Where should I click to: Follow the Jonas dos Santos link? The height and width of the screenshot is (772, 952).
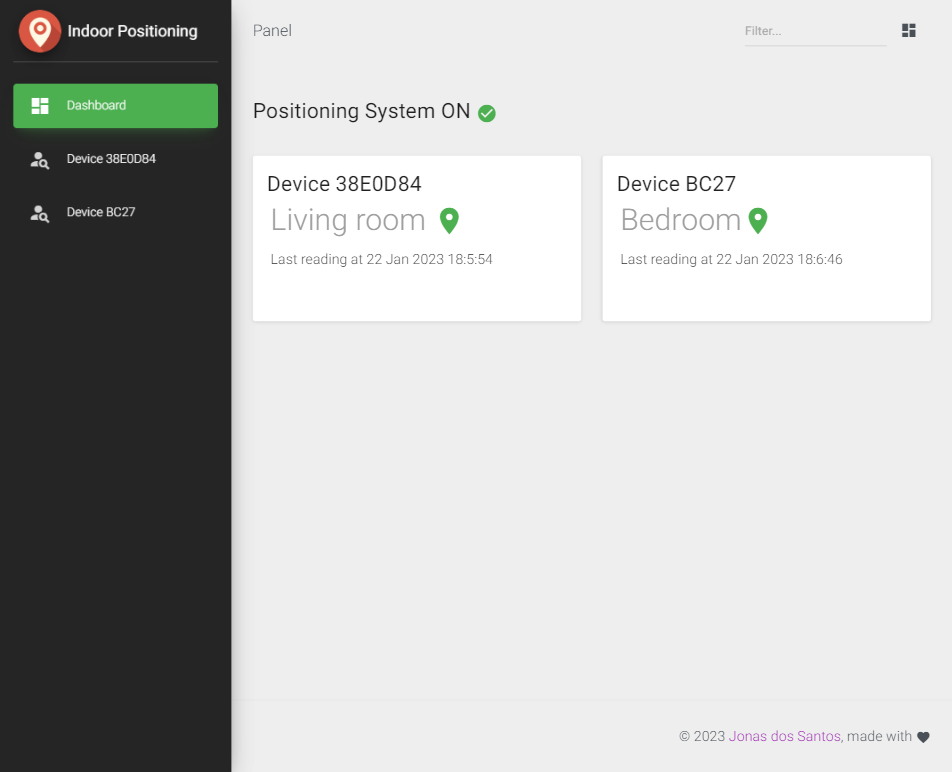click(785, 736)
